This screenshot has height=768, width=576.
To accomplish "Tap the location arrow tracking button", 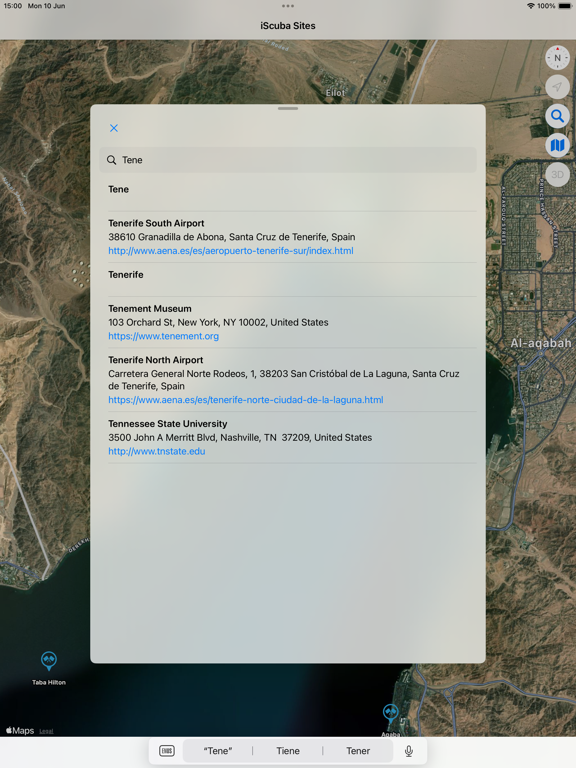I will pyautogui.click(x=557, y=87).
